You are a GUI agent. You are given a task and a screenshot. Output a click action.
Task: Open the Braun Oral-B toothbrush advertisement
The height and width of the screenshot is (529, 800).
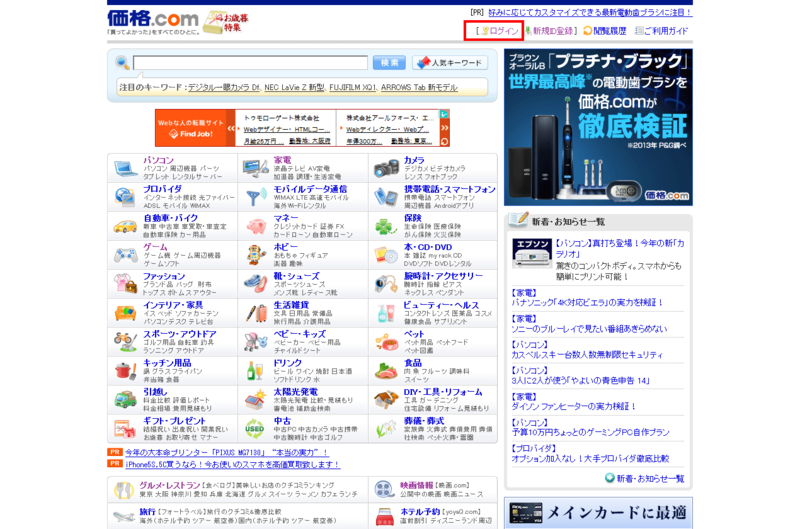598,128
